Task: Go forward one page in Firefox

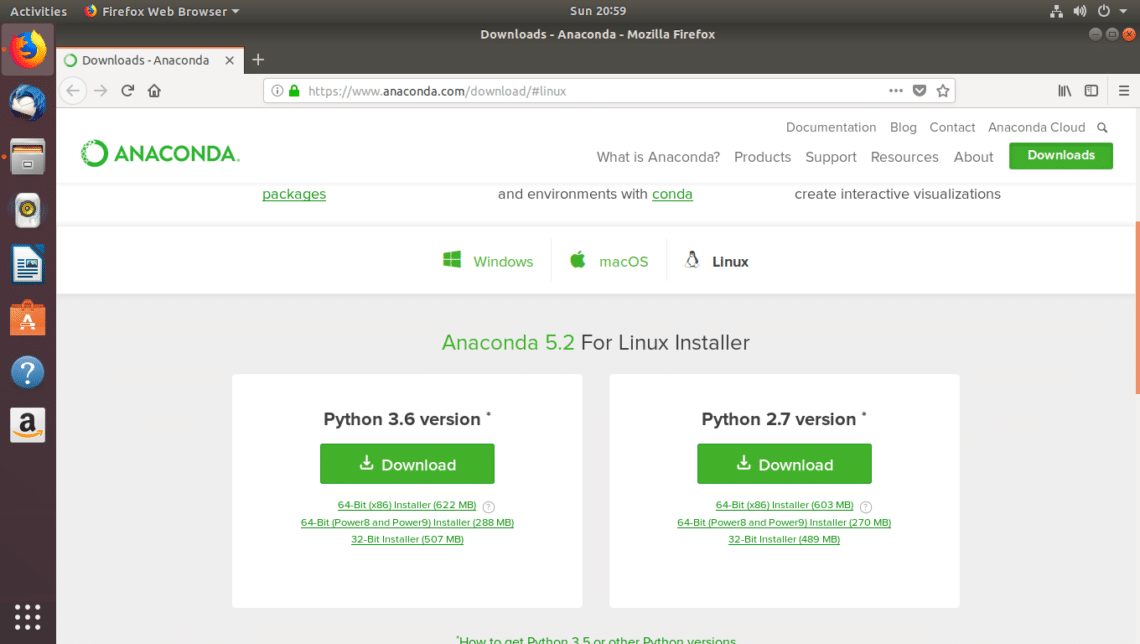Action: (x=100, y=91)
